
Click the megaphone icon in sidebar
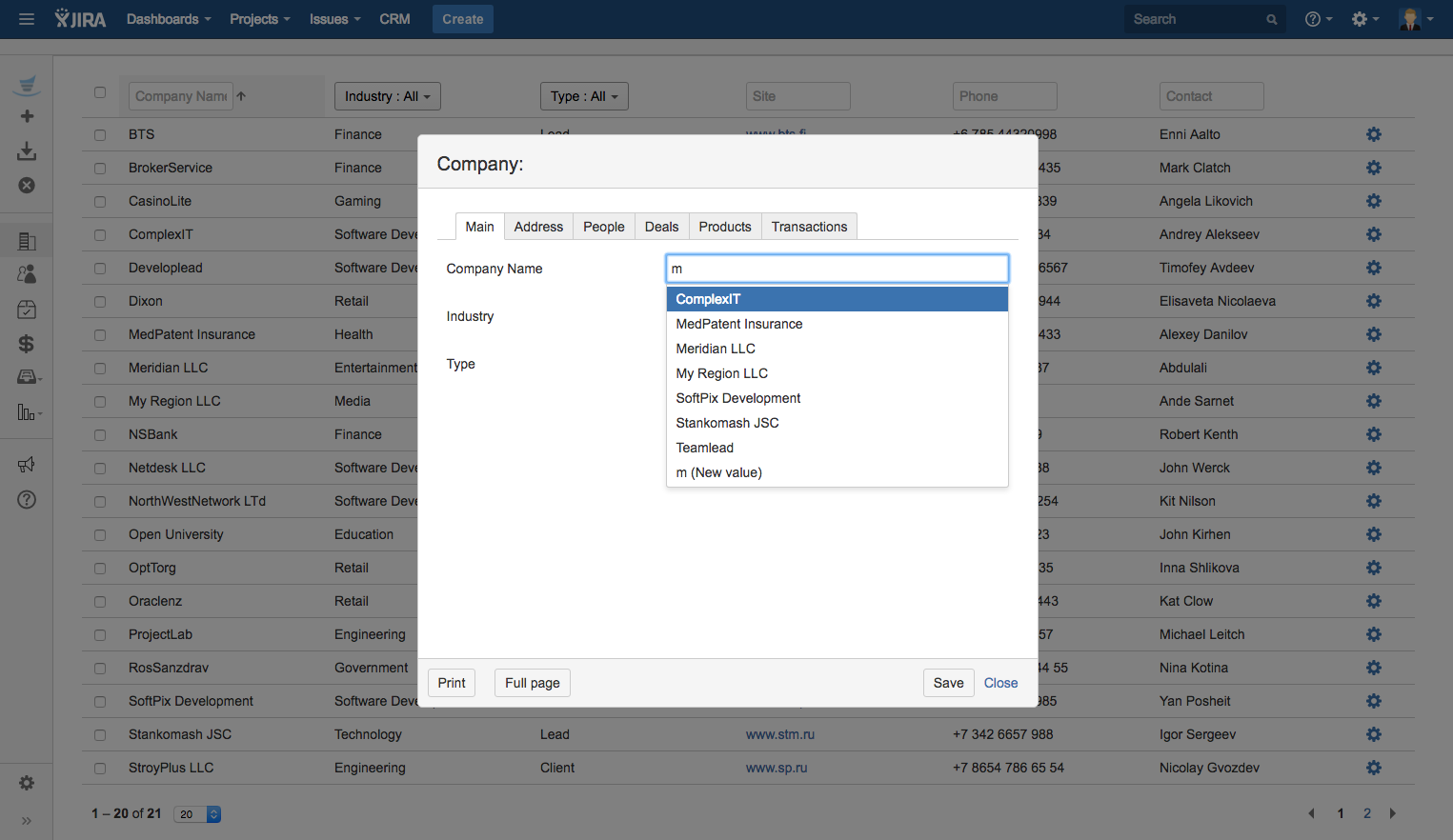[27, 465]
